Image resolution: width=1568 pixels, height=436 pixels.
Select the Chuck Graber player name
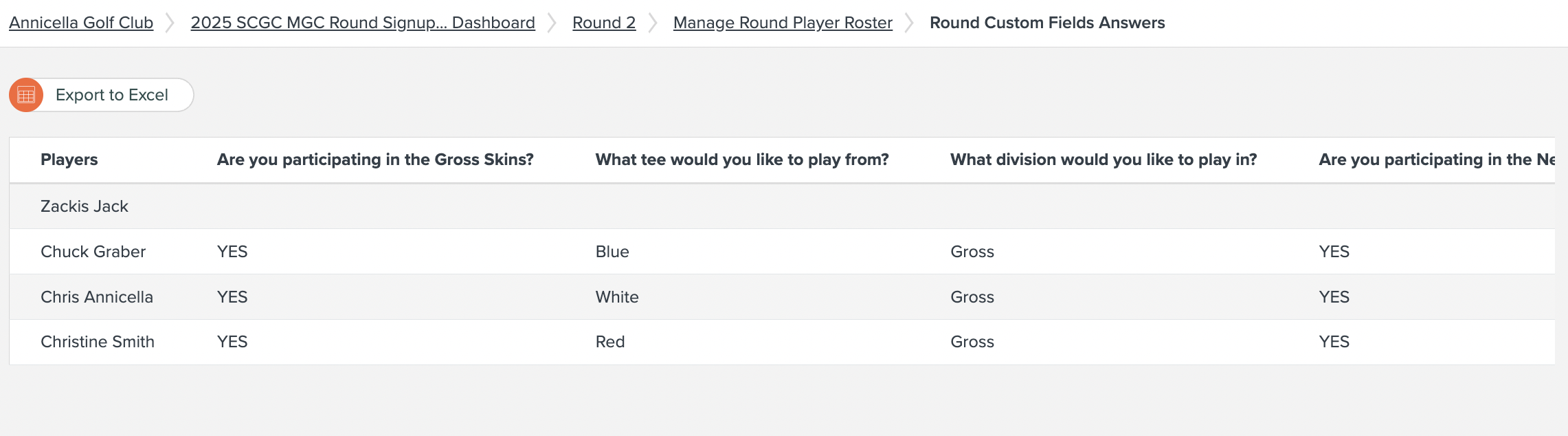93,252
